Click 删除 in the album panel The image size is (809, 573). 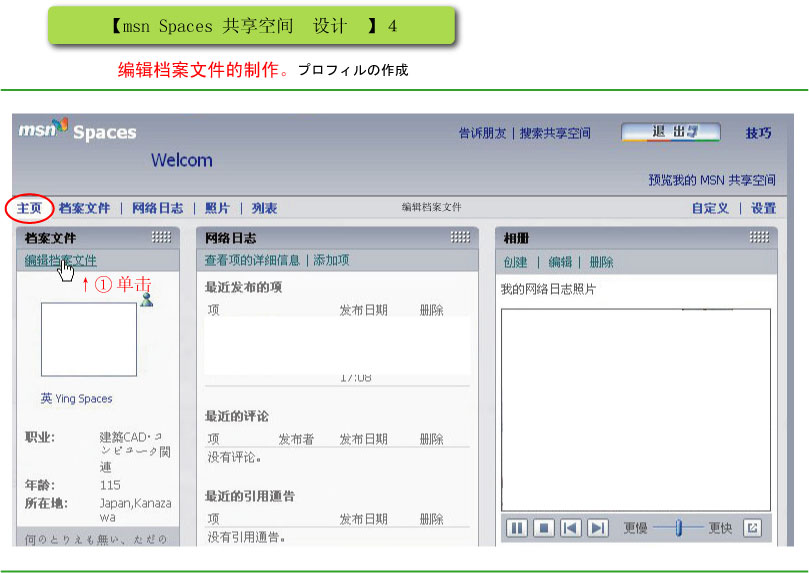601,262
